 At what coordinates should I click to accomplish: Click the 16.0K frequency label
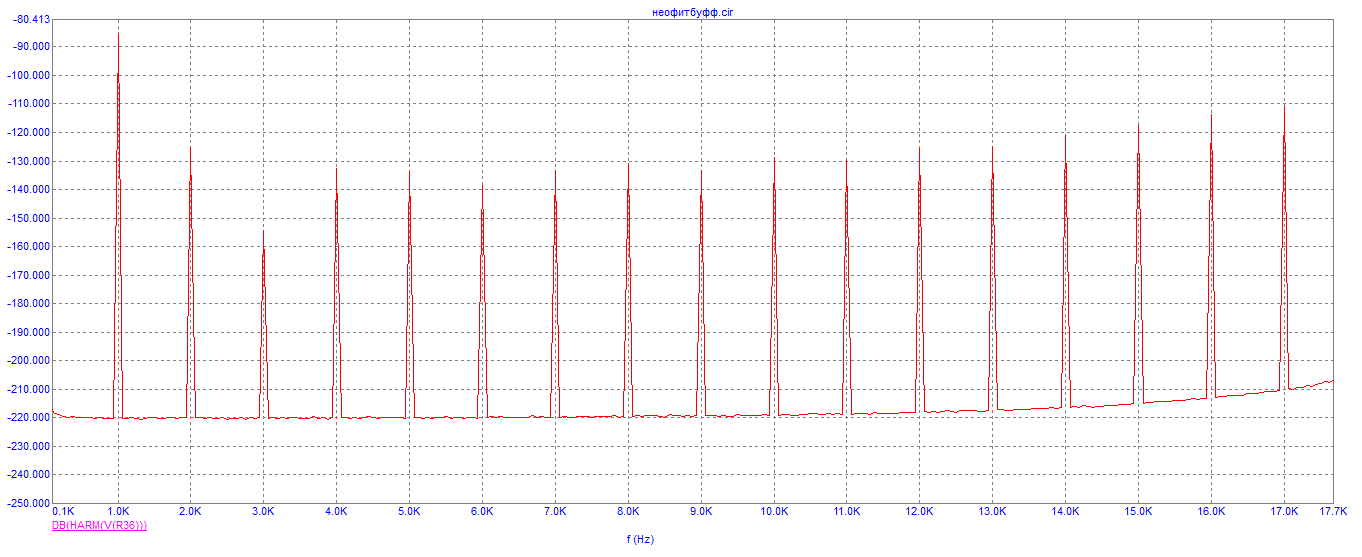click(1211, 511)
